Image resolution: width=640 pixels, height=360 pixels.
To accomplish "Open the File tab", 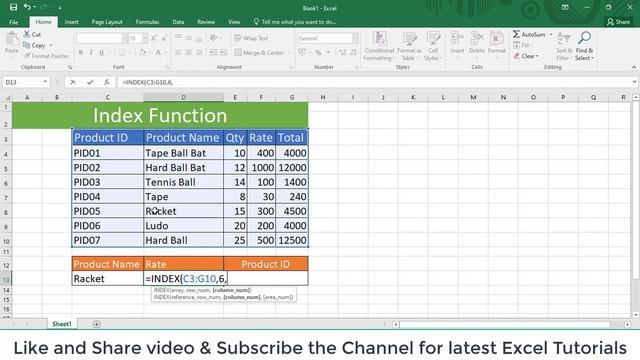I will pos(13,22).
